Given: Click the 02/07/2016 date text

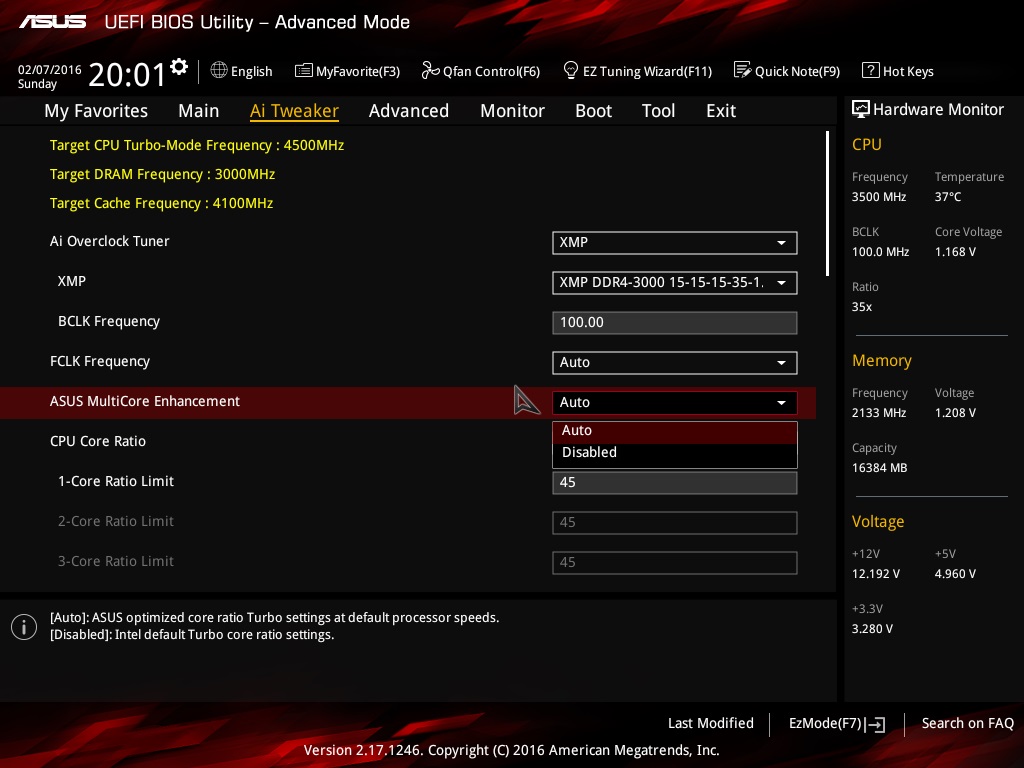Looking at the screenshot, I should [50, 70].
